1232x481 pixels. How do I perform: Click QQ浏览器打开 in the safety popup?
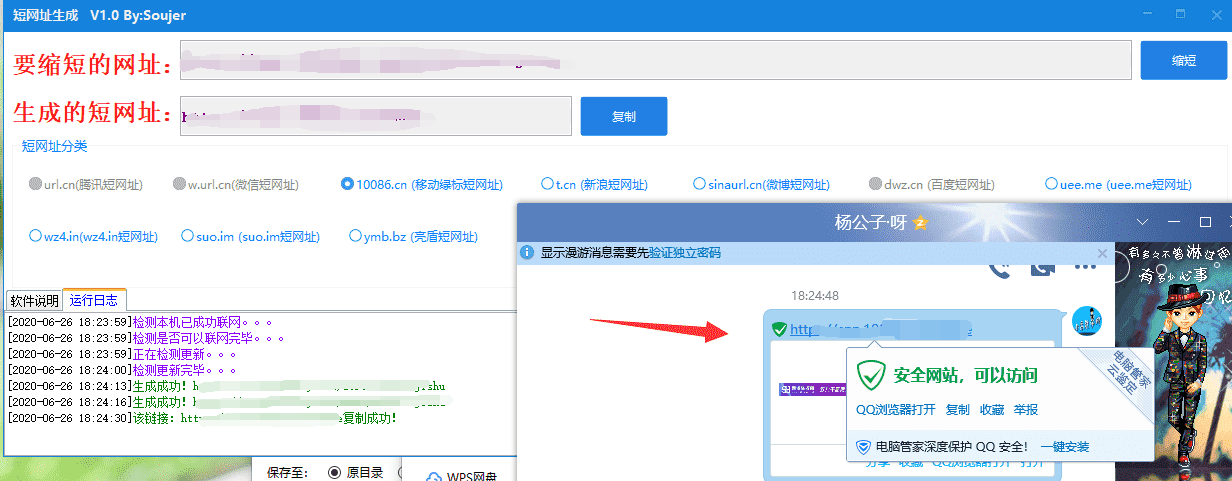(x=896, y=409)
